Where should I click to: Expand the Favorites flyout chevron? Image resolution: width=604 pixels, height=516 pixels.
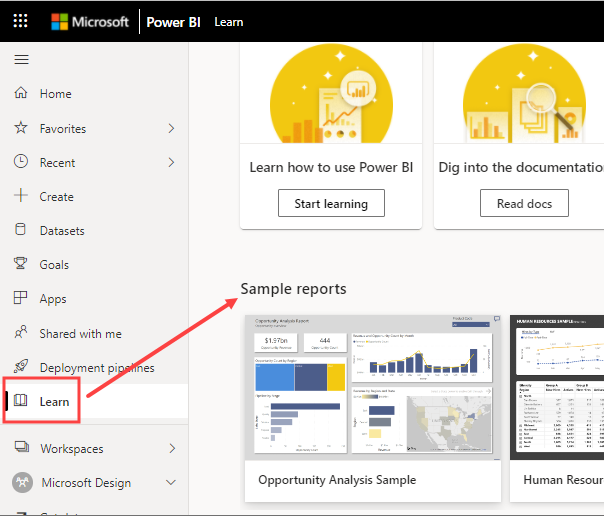pos(171,128)
